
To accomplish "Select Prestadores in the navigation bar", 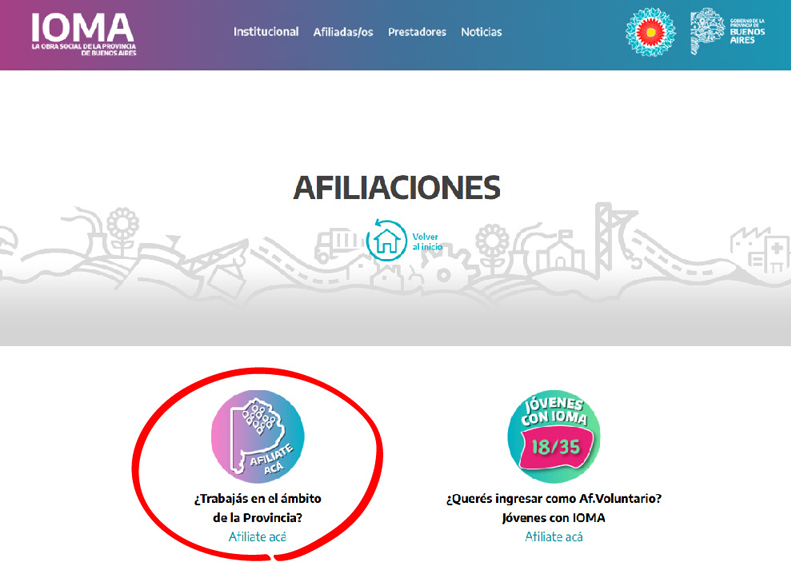I will pyautogui.click(x=417, y=32).
